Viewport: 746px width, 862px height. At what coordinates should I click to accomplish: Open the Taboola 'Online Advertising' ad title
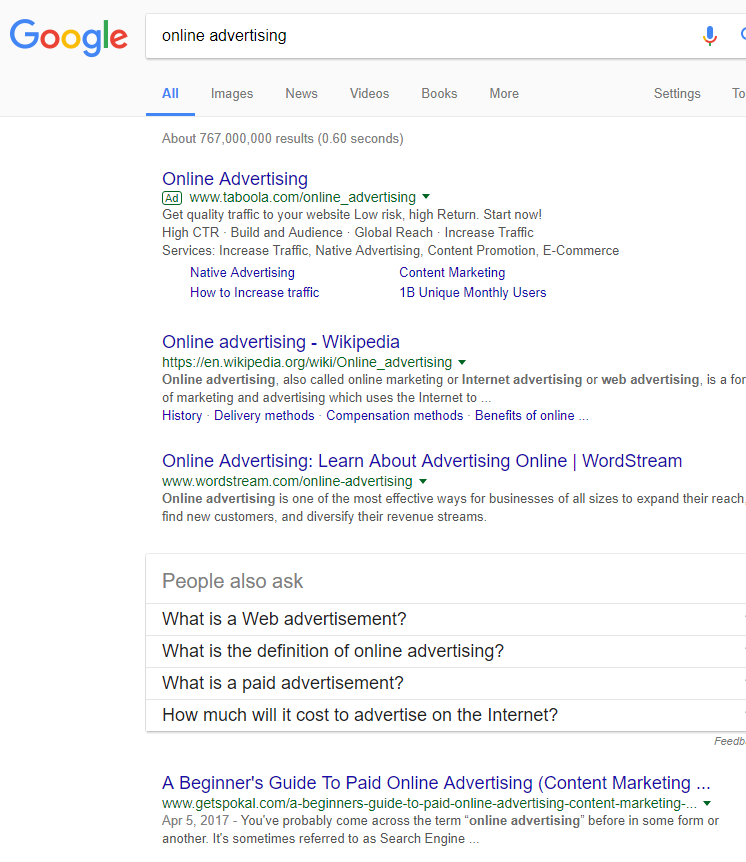coord(235,179)
